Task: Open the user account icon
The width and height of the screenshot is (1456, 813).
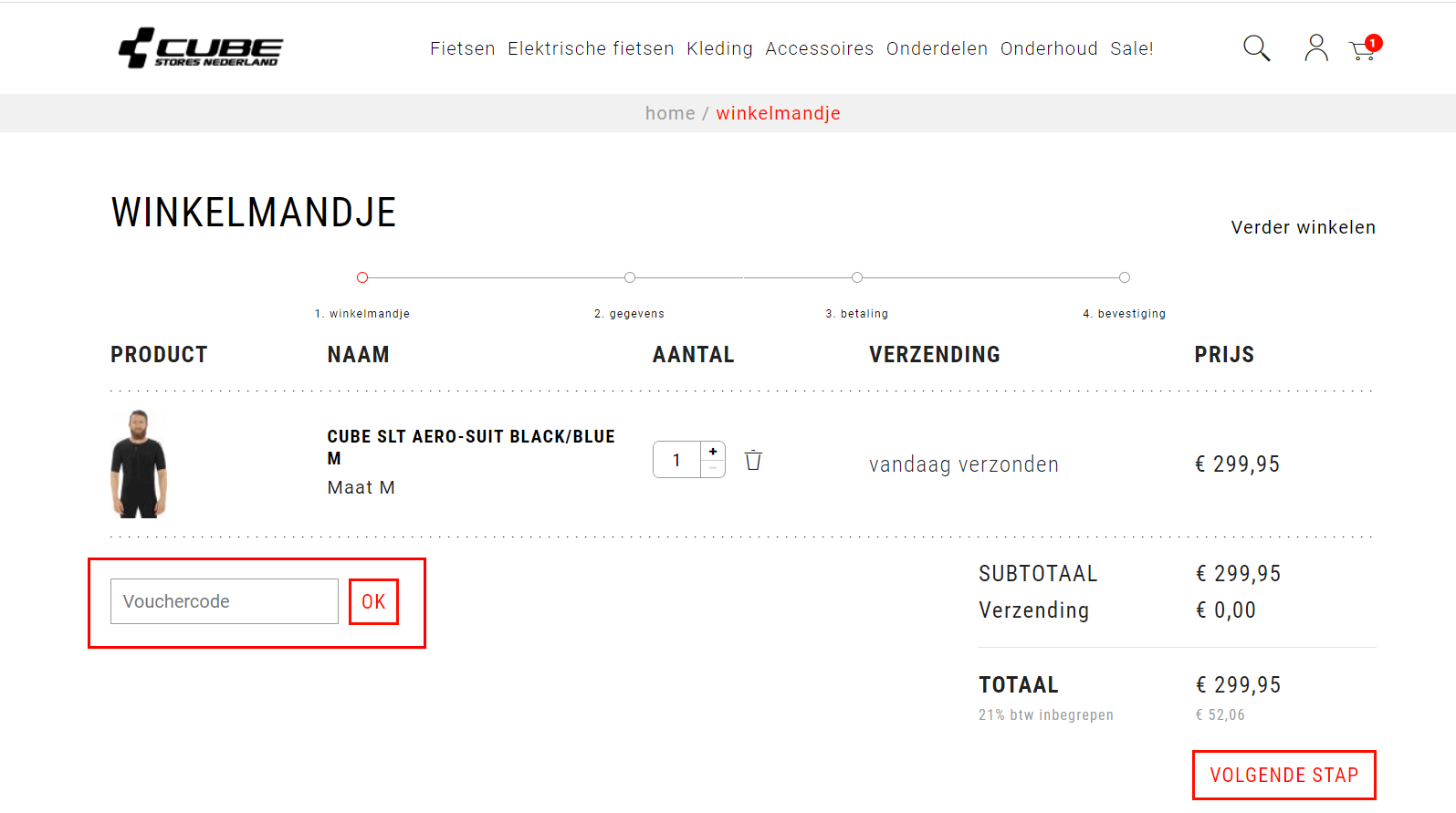Action: point(1315,48)
